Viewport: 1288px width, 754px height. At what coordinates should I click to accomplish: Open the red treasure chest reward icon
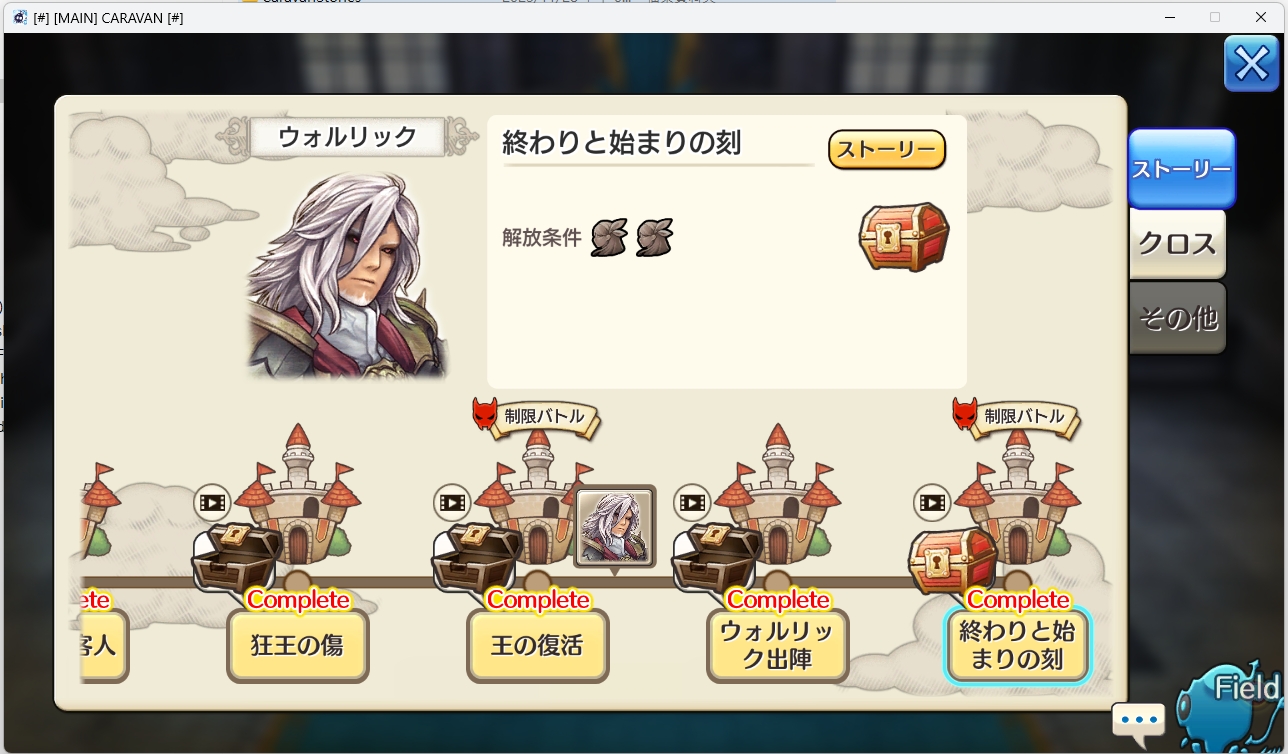coord(904,237)
